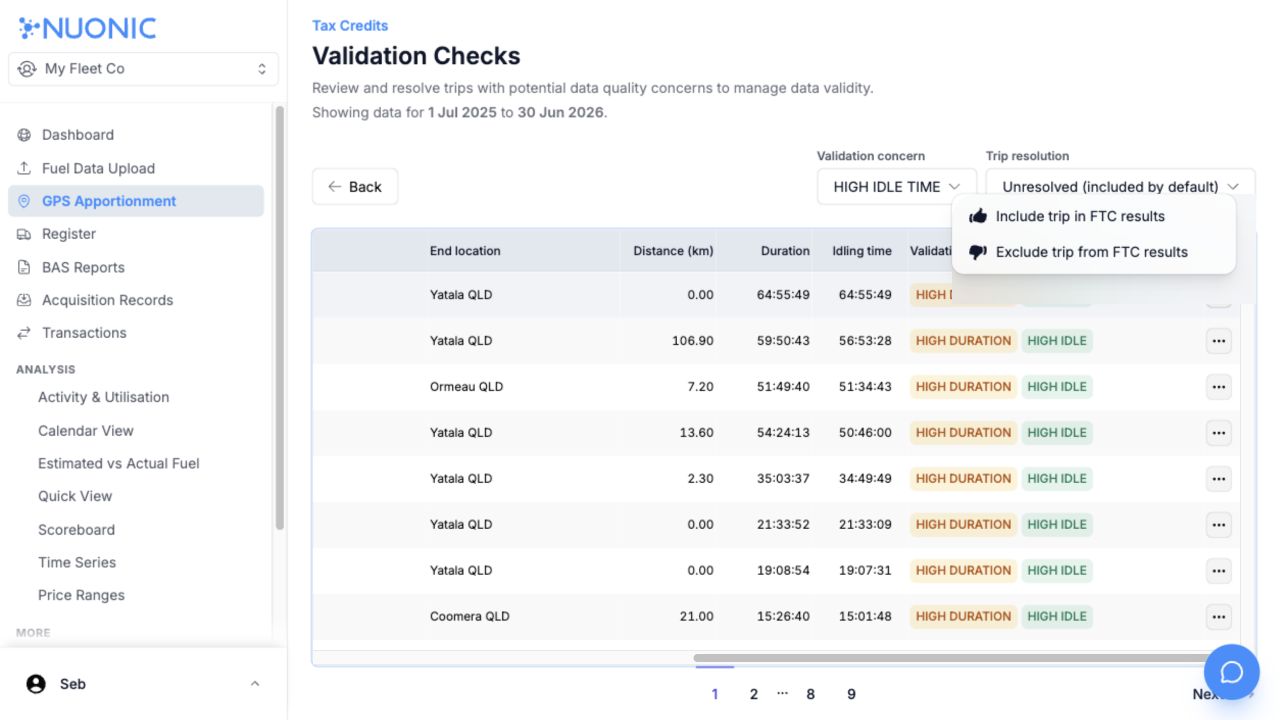Open the Validation concern HIGH IDLE TIME dropdown
This screenshot has width=1280, height=720.
pyautogui.click(x=897, y=187)
